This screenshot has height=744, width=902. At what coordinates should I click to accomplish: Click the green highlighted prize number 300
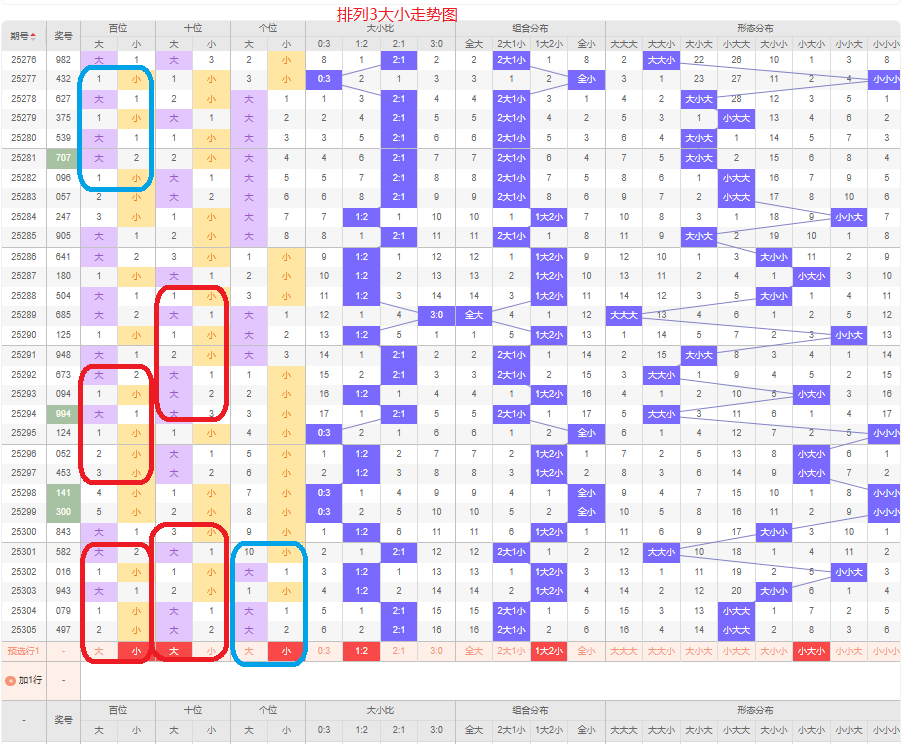(63, 512)
